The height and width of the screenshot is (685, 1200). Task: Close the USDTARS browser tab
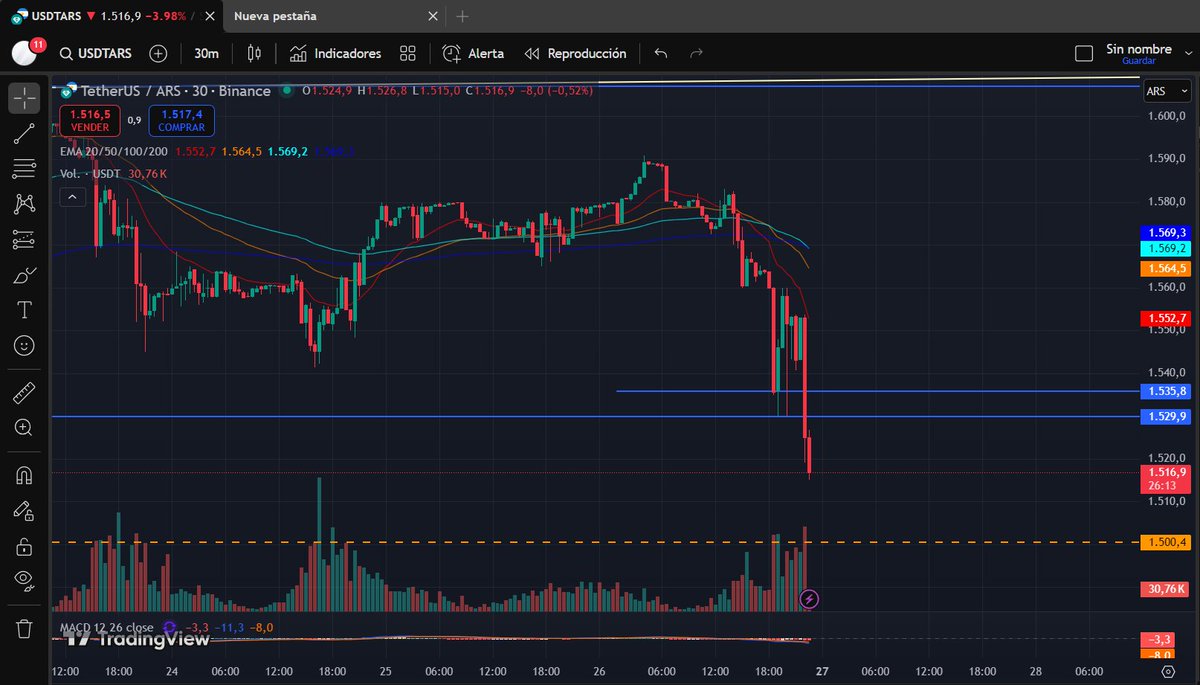pyautogui.click(x=209, y=16)
